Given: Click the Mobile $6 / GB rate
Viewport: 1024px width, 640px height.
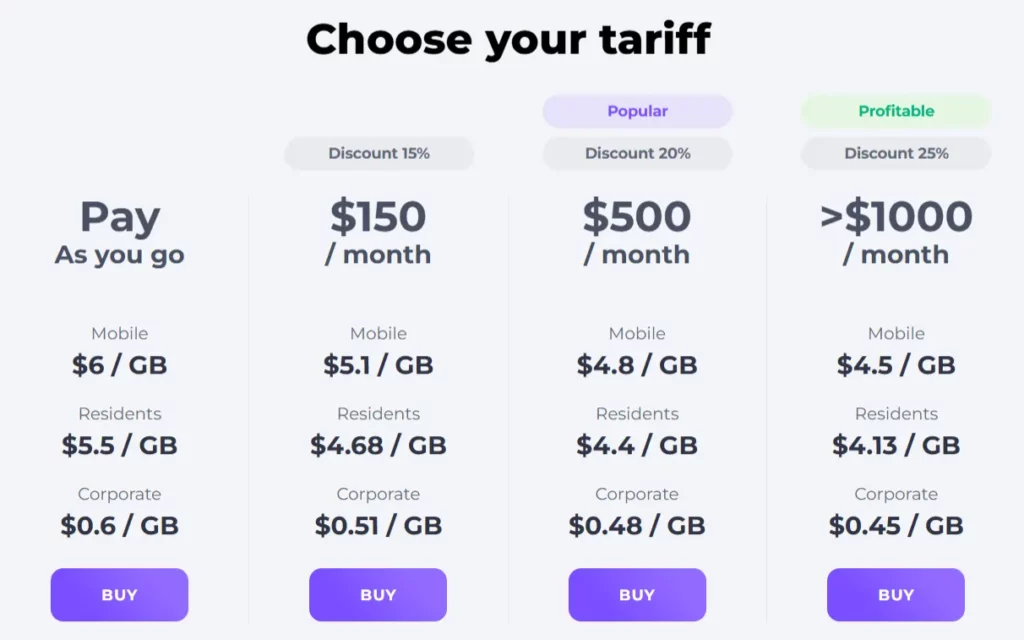Looking at the screenshot, I should click(119, 365).
